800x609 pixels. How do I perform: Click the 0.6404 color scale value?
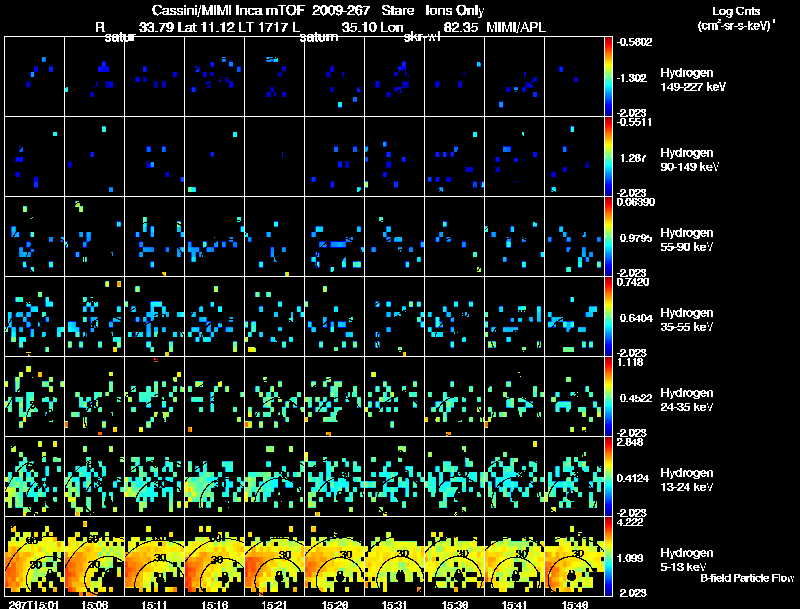[x=636, y=318]
